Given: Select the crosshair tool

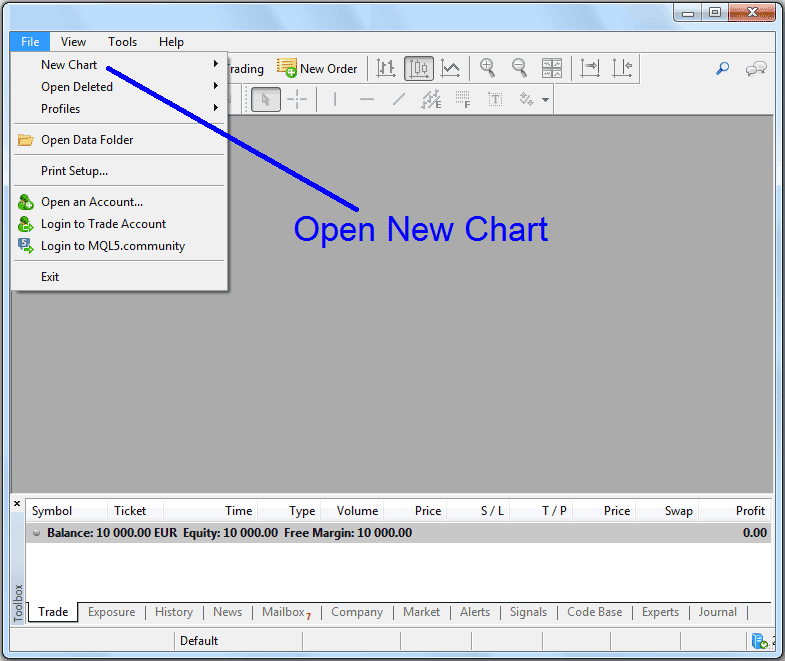Looking at the screenshot, I should [297, 99].
